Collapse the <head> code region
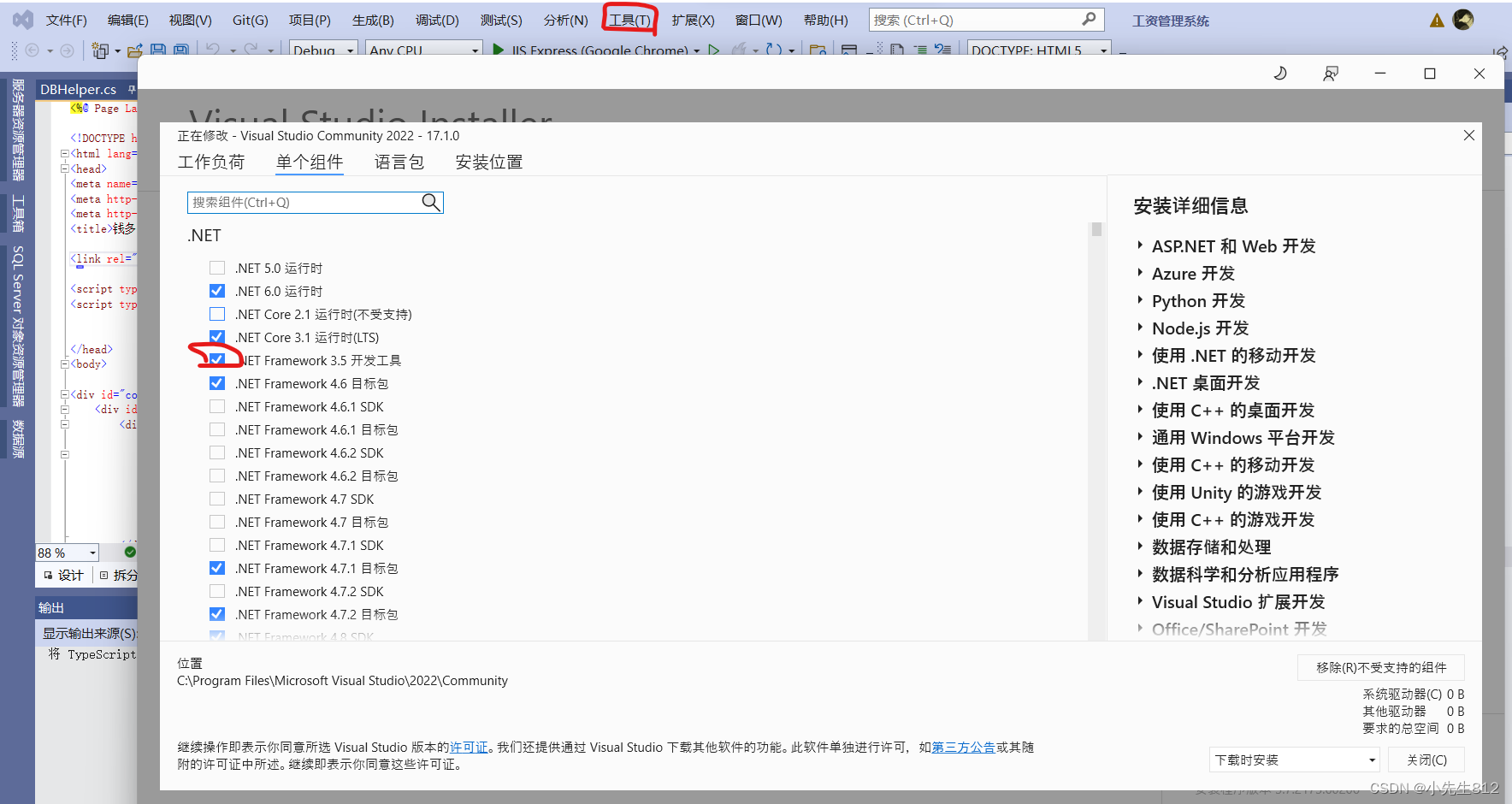The image size is (1512, 804). click(65, 168)
